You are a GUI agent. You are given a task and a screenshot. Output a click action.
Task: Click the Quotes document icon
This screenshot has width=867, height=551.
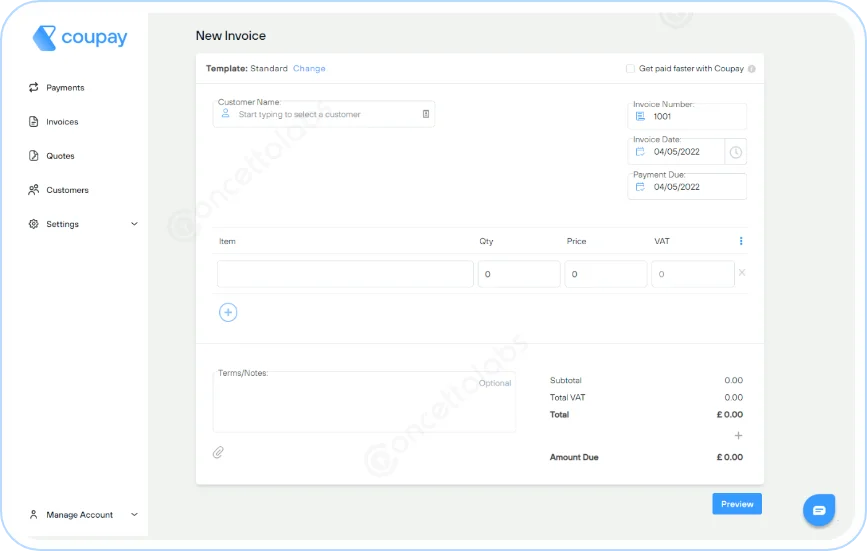[34, 156]
